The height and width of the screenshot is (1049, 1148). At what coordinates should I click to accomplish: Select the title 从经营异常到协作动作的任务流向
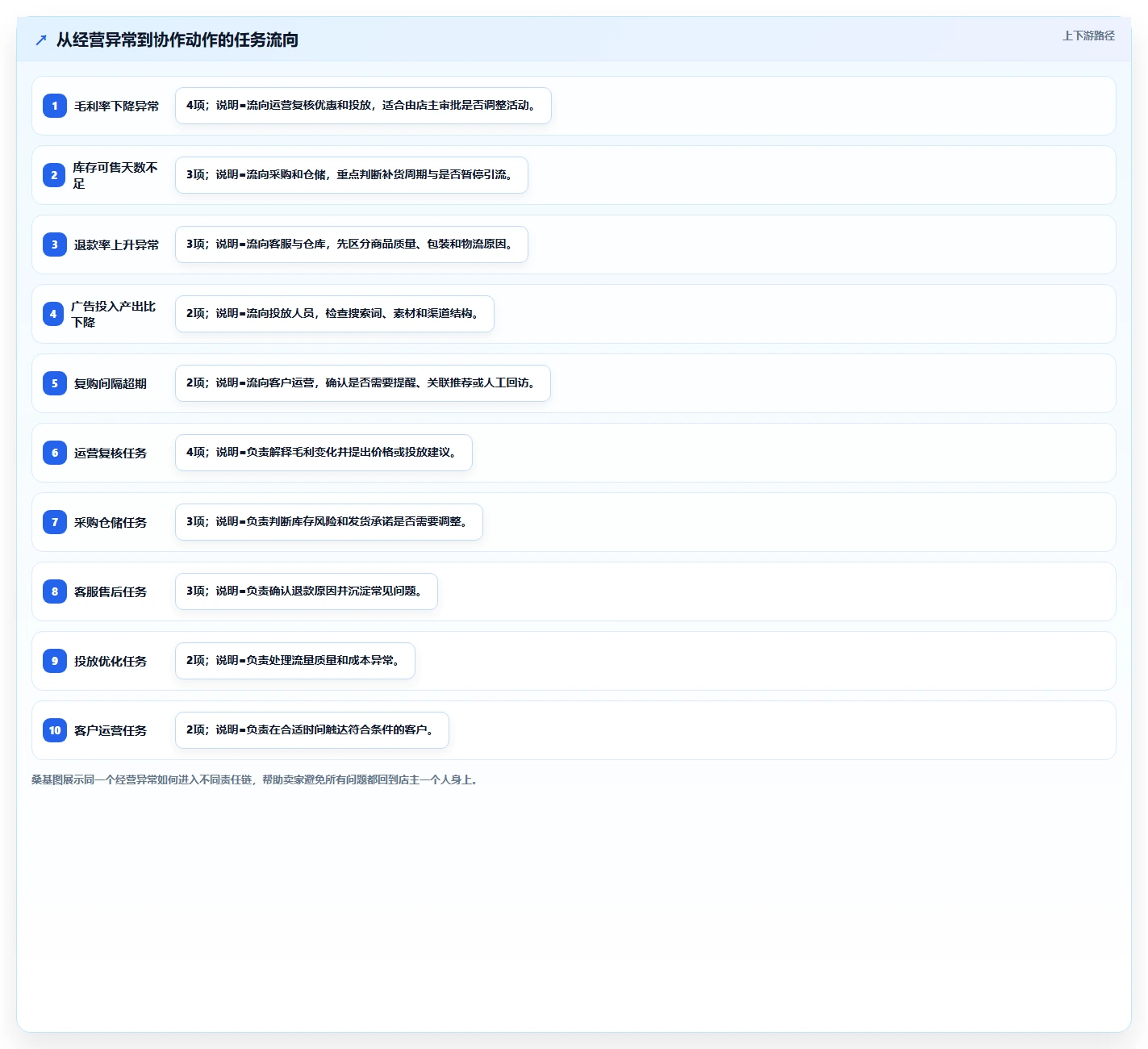point(177,40)
